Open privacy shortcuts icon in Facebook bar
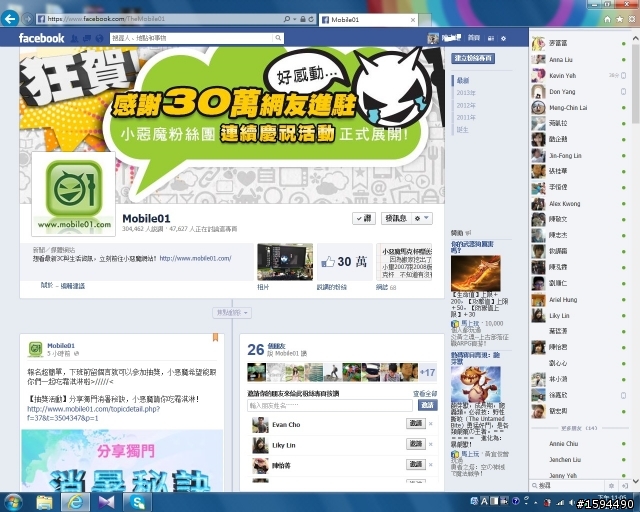This screenshot has height=512, width=640. point(491,38)
